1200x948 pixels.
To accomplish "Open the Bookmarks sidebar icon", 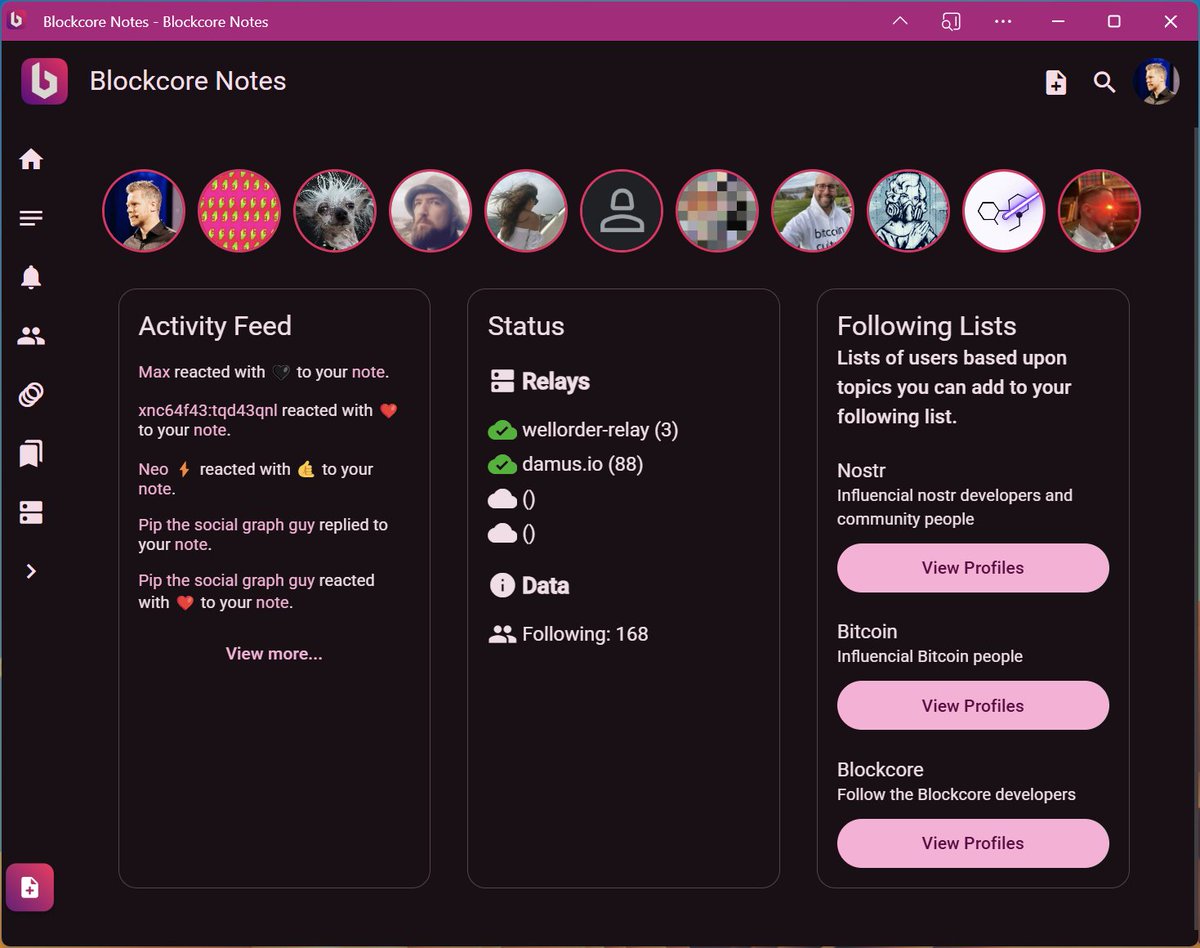I will coord(30,453).
